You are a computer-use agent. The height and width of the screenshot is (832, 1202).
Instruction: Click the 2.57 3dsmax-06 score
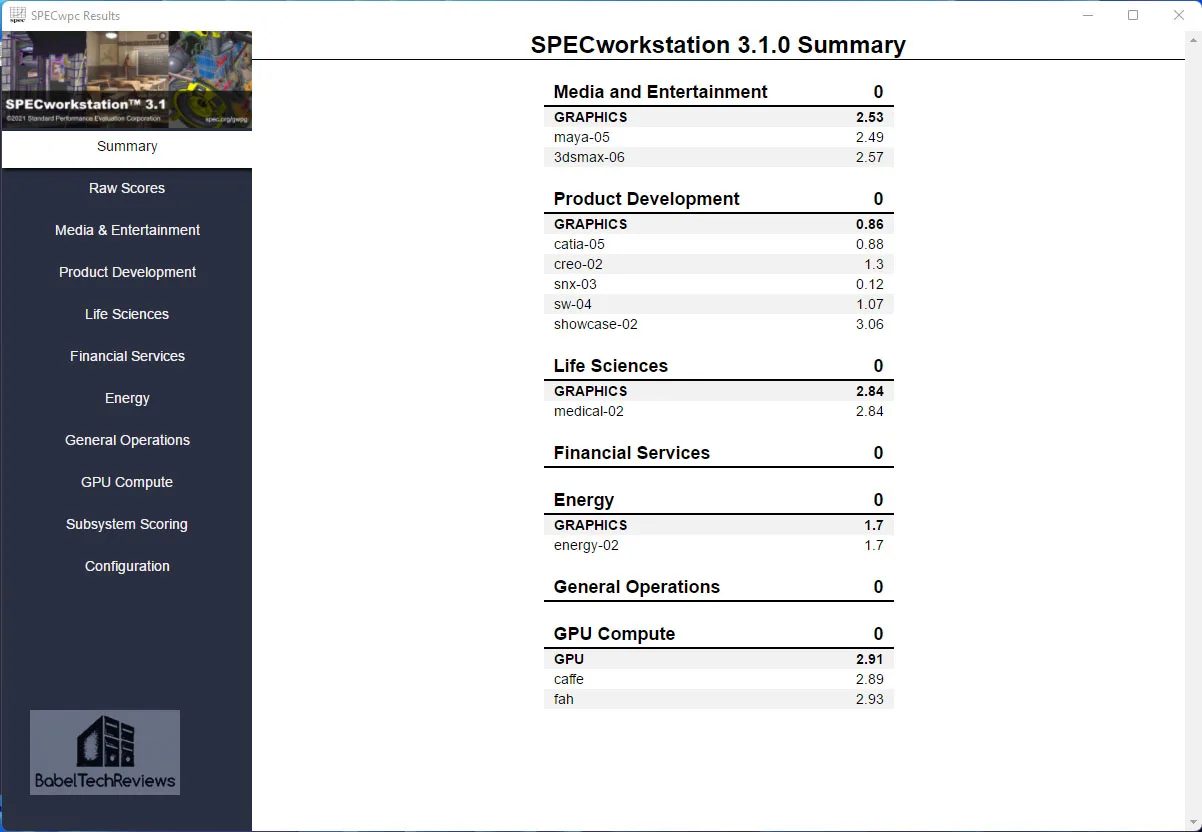tap(869, 157)
